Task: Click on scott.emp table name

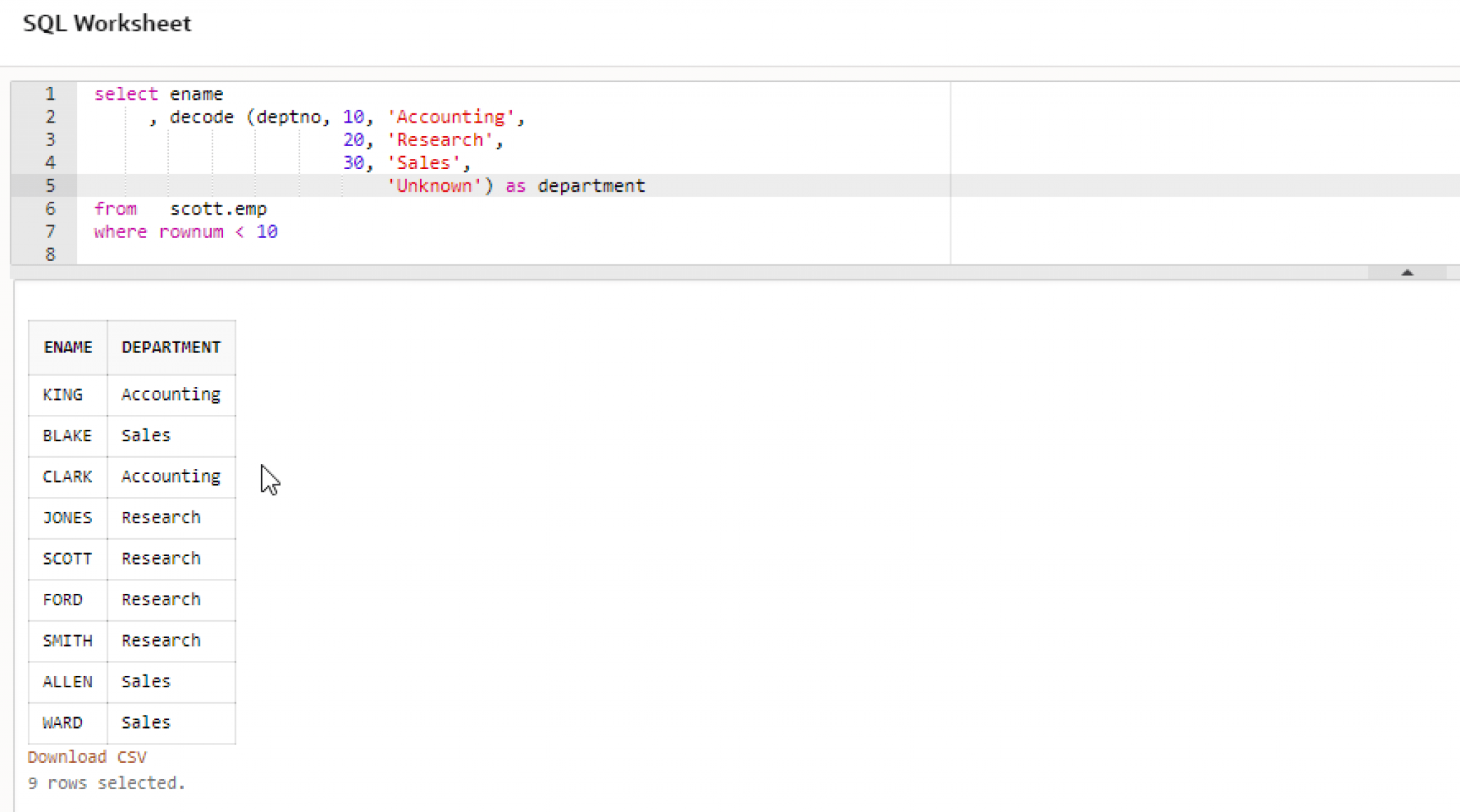Action: [218, 209]
